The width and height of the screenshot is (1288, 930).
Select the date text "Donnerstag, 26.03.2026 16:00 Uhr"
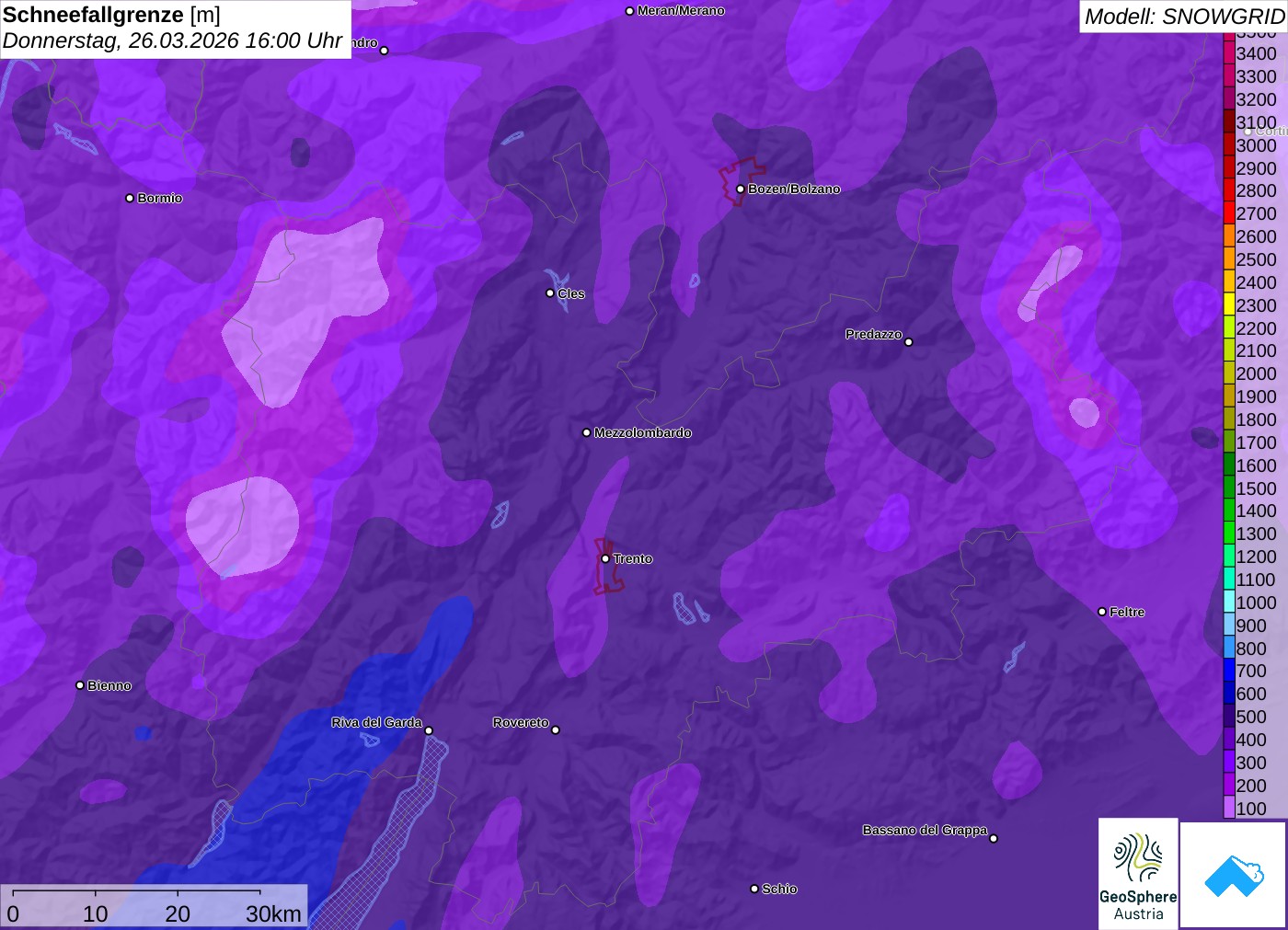[172, 41]
